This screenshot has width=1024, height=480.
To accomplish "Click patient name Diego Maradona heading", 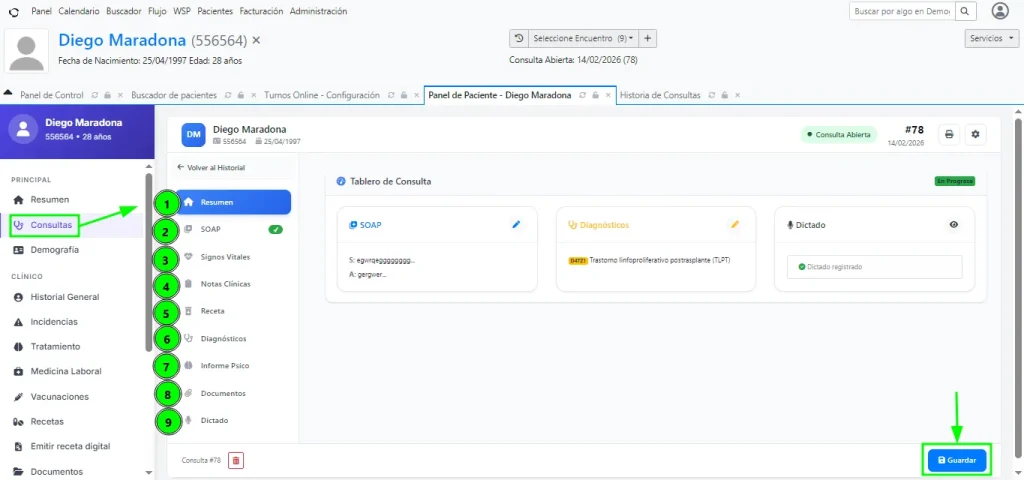I will point(122,40).
